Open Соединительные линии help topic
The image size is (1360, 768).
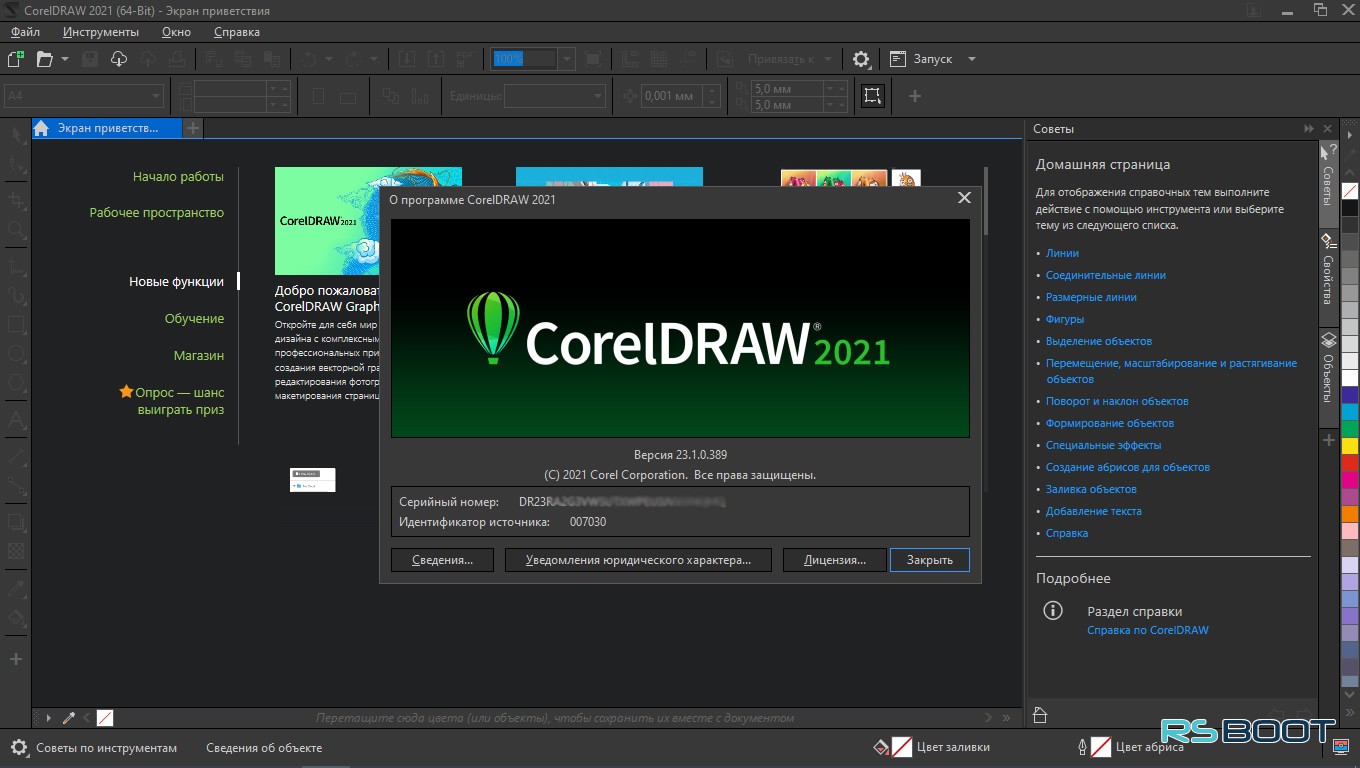point(1106,275)
